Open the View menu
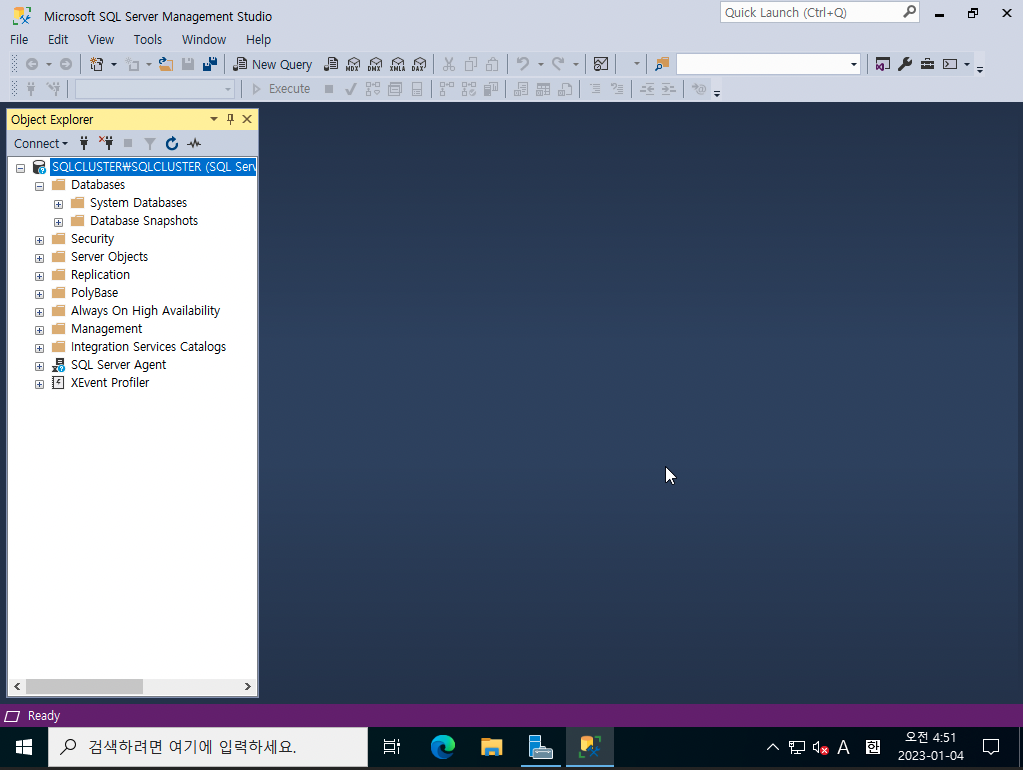 100,40
